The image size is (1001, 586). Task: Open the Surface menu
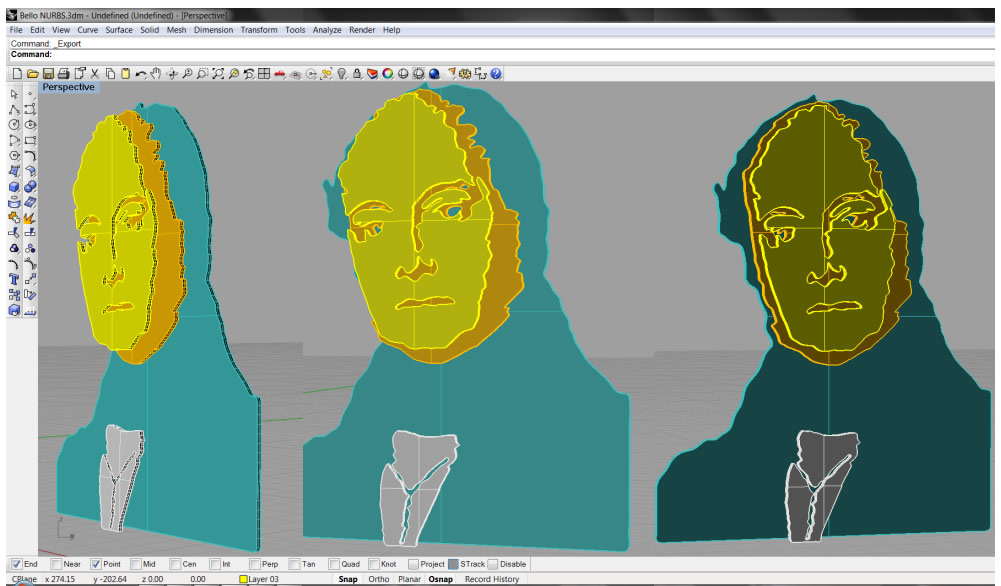coord(119,30)
